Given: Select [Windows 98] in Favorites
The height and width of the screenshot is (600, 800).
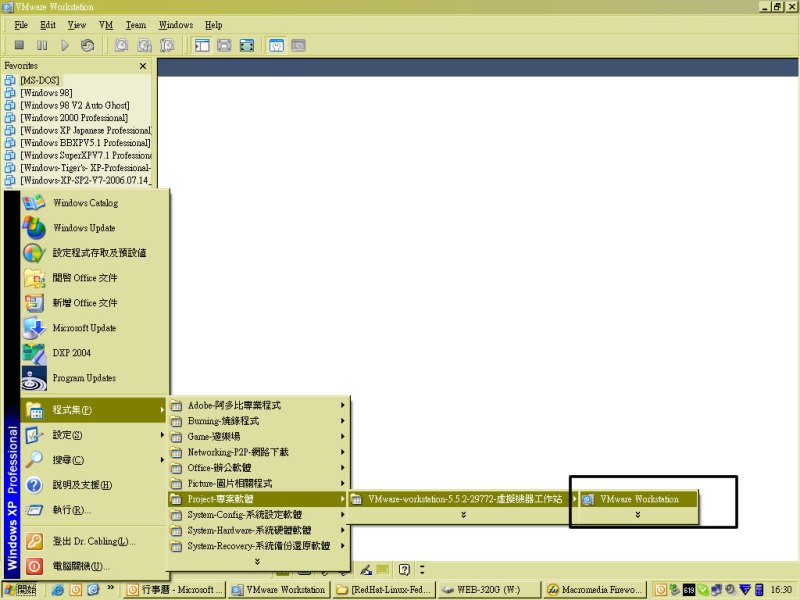Looking at the screenshot, I should [46, 92].
